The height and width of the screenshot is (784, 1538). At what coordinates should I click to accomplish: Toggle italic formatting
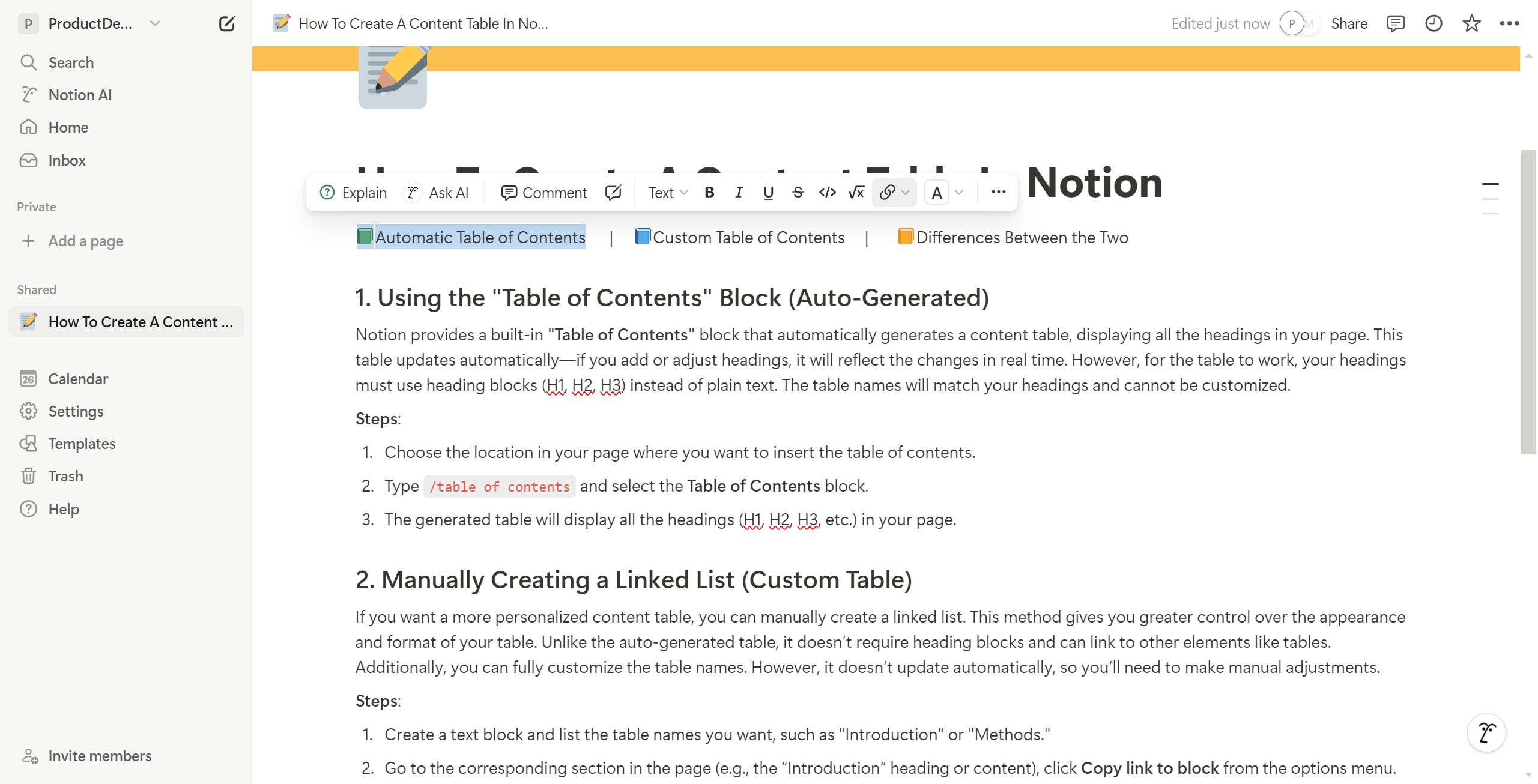click(739, 193)
